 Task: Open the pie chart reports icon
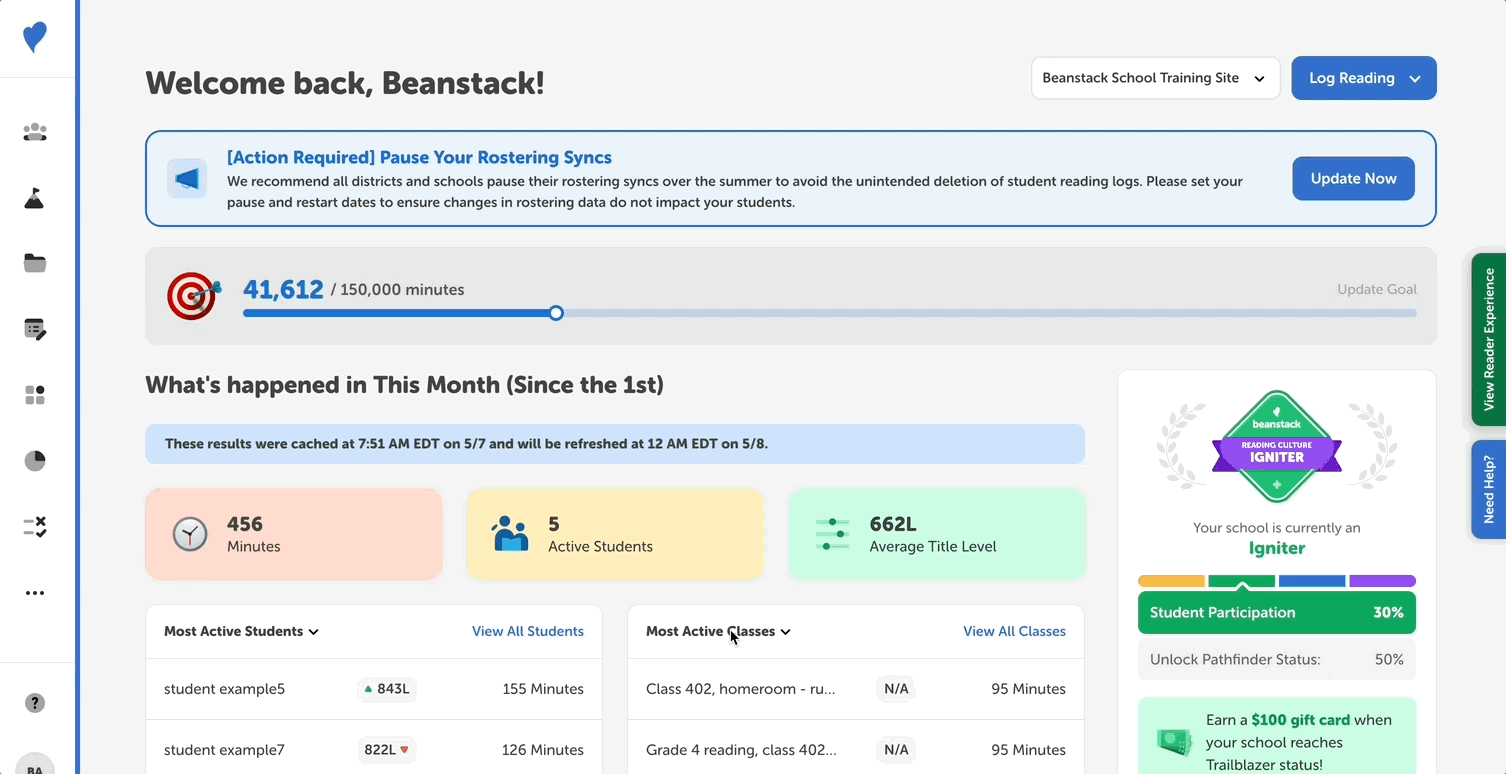pyautogui.click(x=35, y=461)
